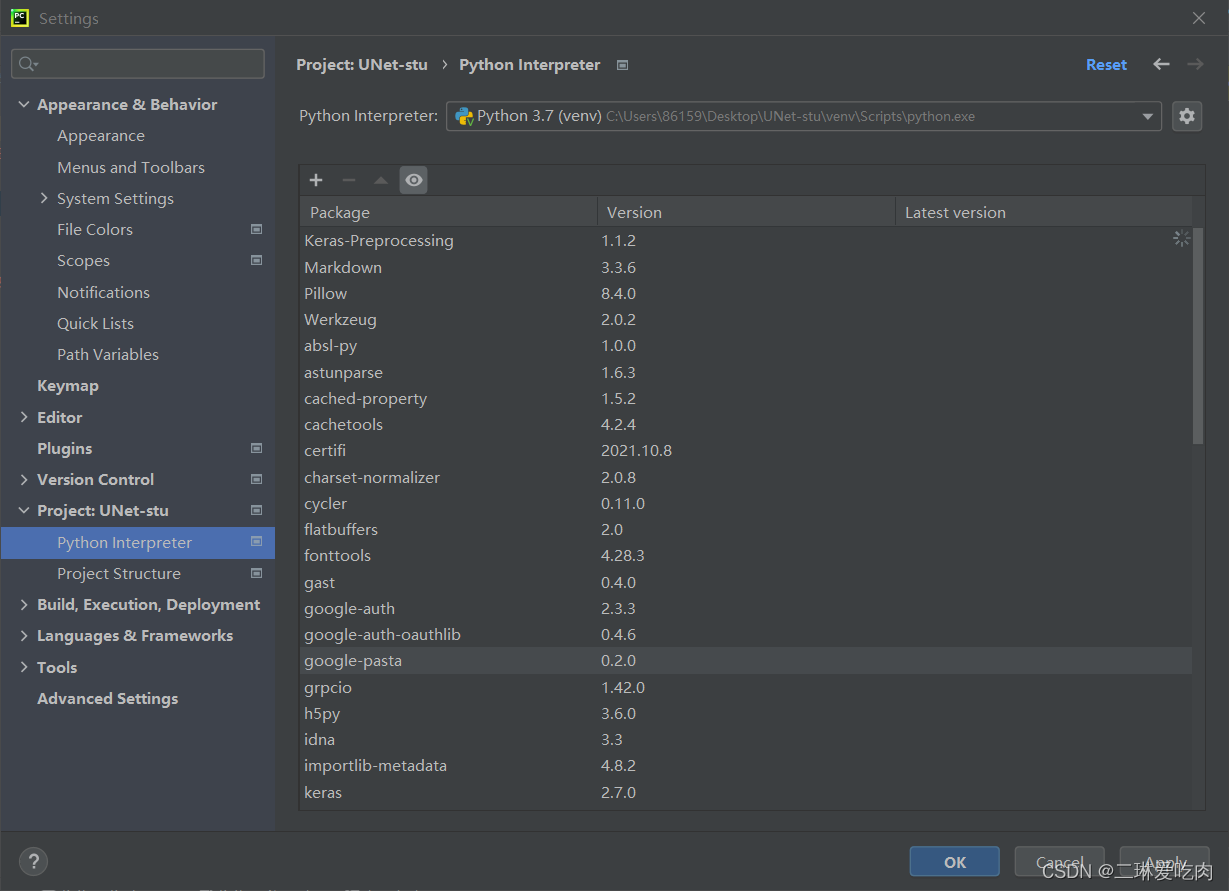Close the Settings dialog window

pyautogui.click(x=1199, y=18)
